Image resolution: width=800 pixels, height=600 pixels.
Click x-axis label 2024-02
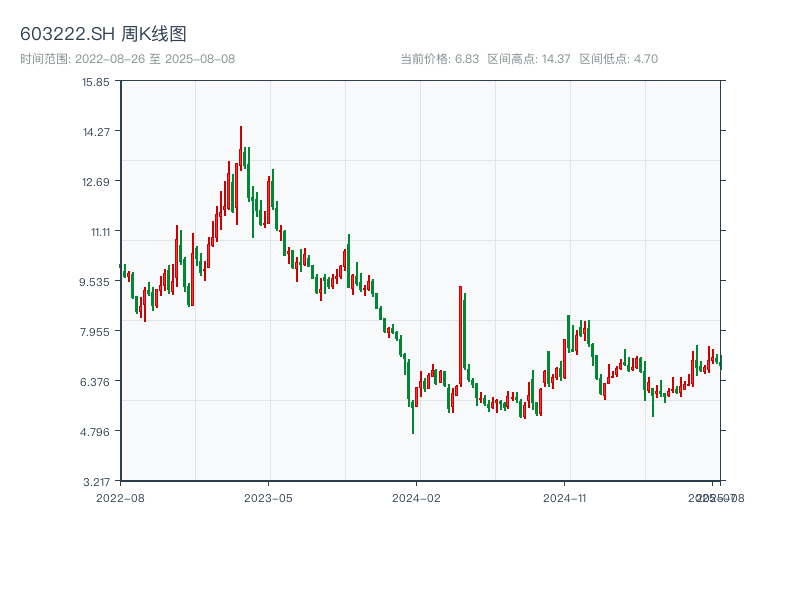coord(416,498)
